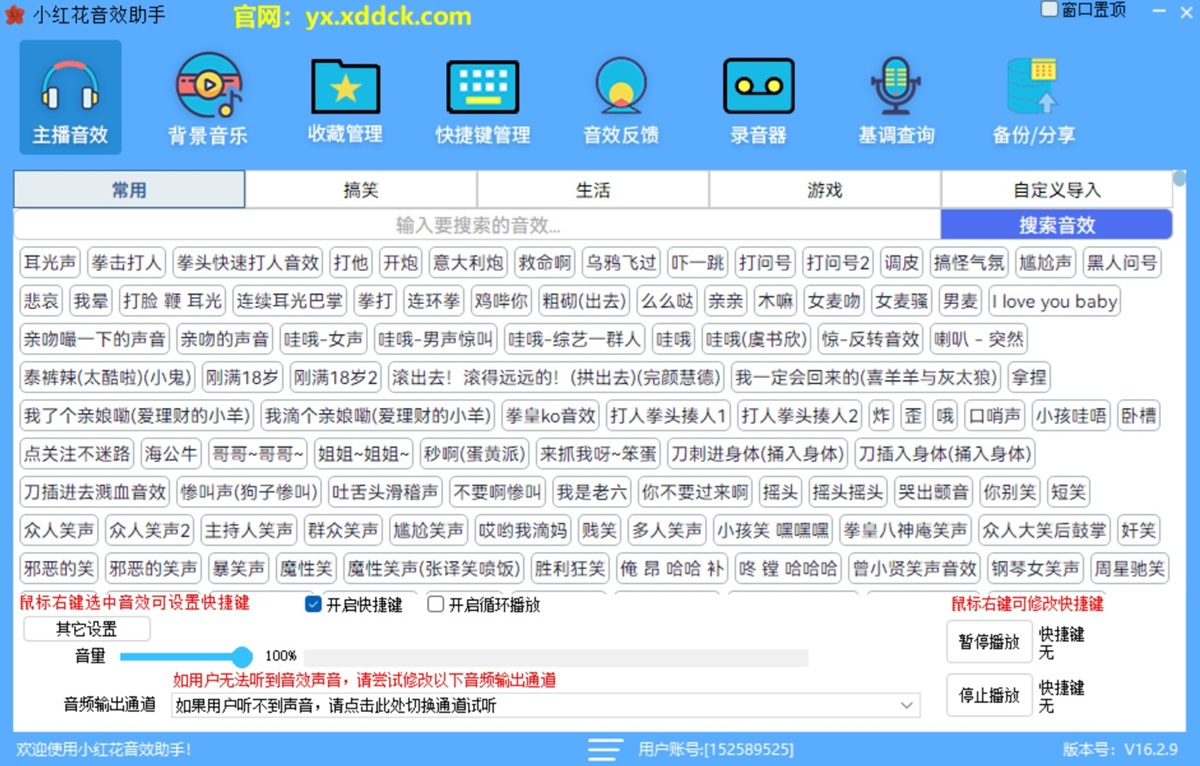Switch to the 游戏 tab
The width and height of the screenshot is (1200, 766).
[x=824, y=189]
